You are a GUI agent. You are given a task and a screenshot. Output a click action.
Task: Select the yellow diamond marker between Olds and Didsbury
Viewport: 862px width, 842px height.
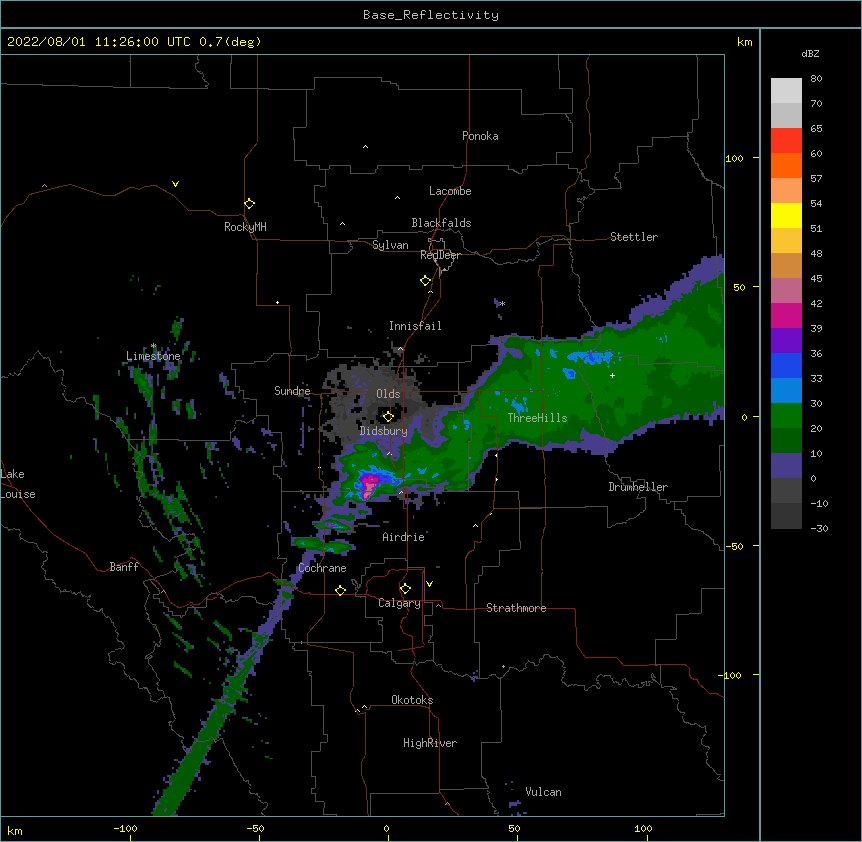coord(388,416)
